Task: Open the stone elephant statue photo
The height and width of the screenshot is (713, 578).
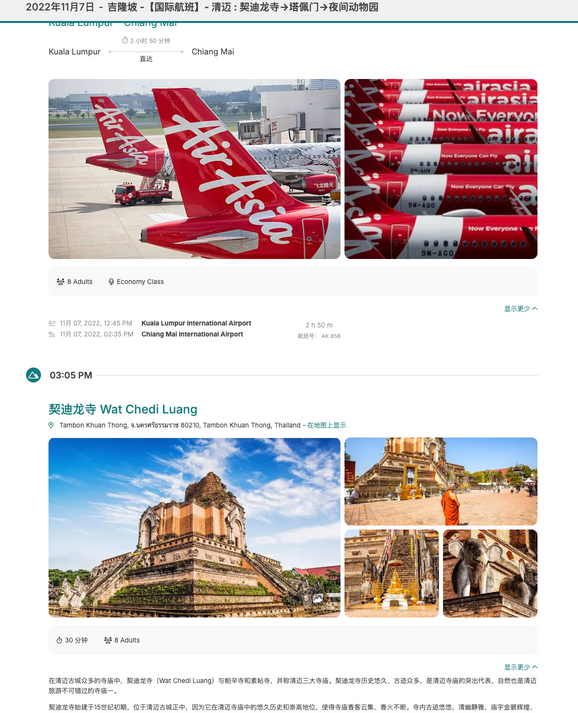Action: click(490, 573)
